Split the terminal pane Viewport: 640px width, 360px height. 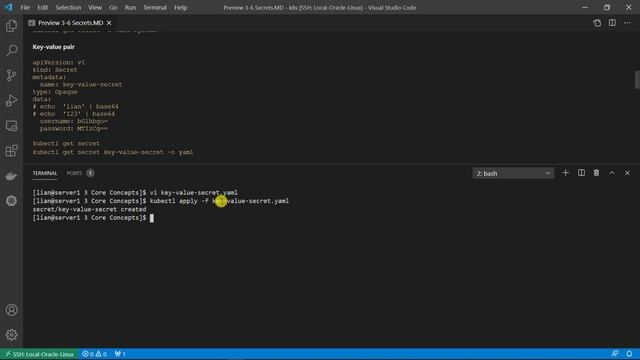pos(581,173)
